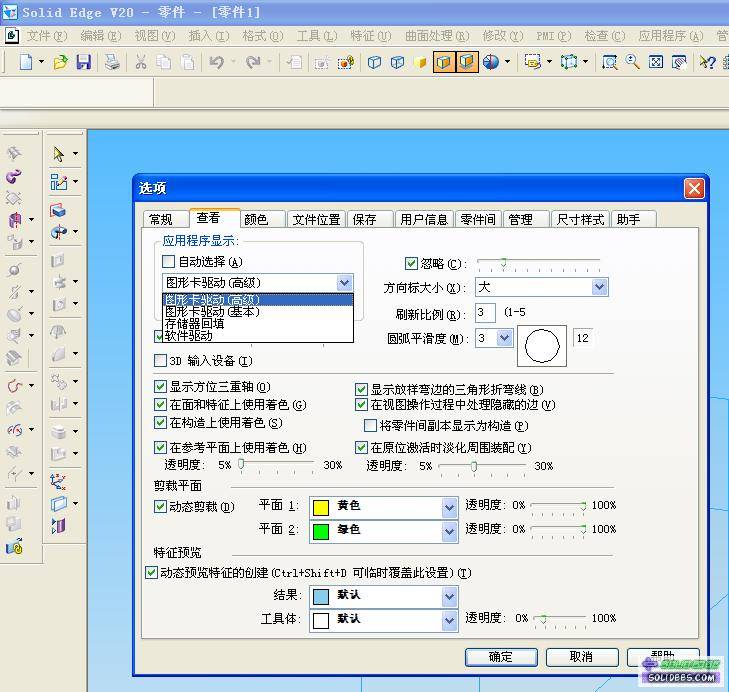Image resolution: width=729 pixels, height=692 pixels.
Task: Click the Help question-mark pointer icon
Action: [707, 62]
